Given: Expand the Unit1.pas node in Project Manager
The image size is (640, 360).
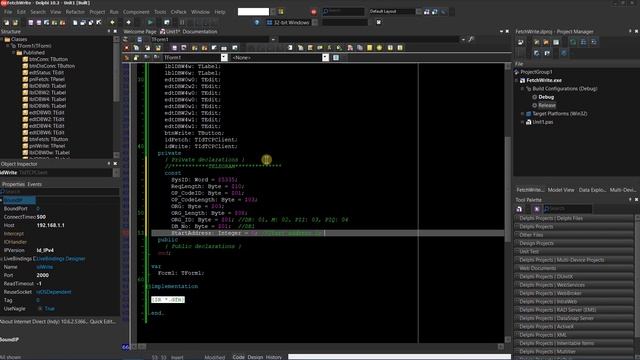Looking at the screenshot, I should (x=522, y=122).
